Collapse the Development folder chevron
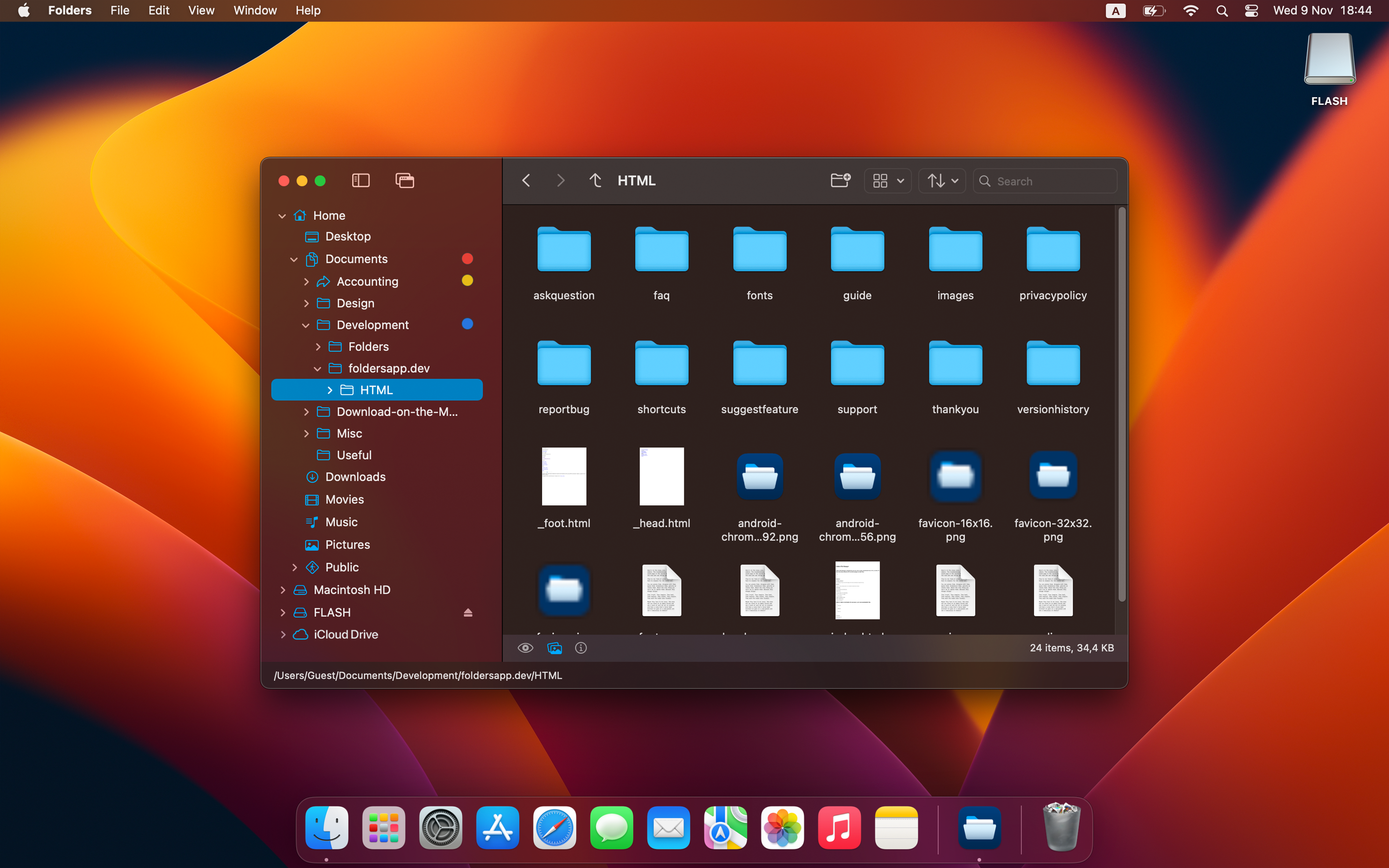The width and height of the screenshot is (1389, 868). coord(306,325)
